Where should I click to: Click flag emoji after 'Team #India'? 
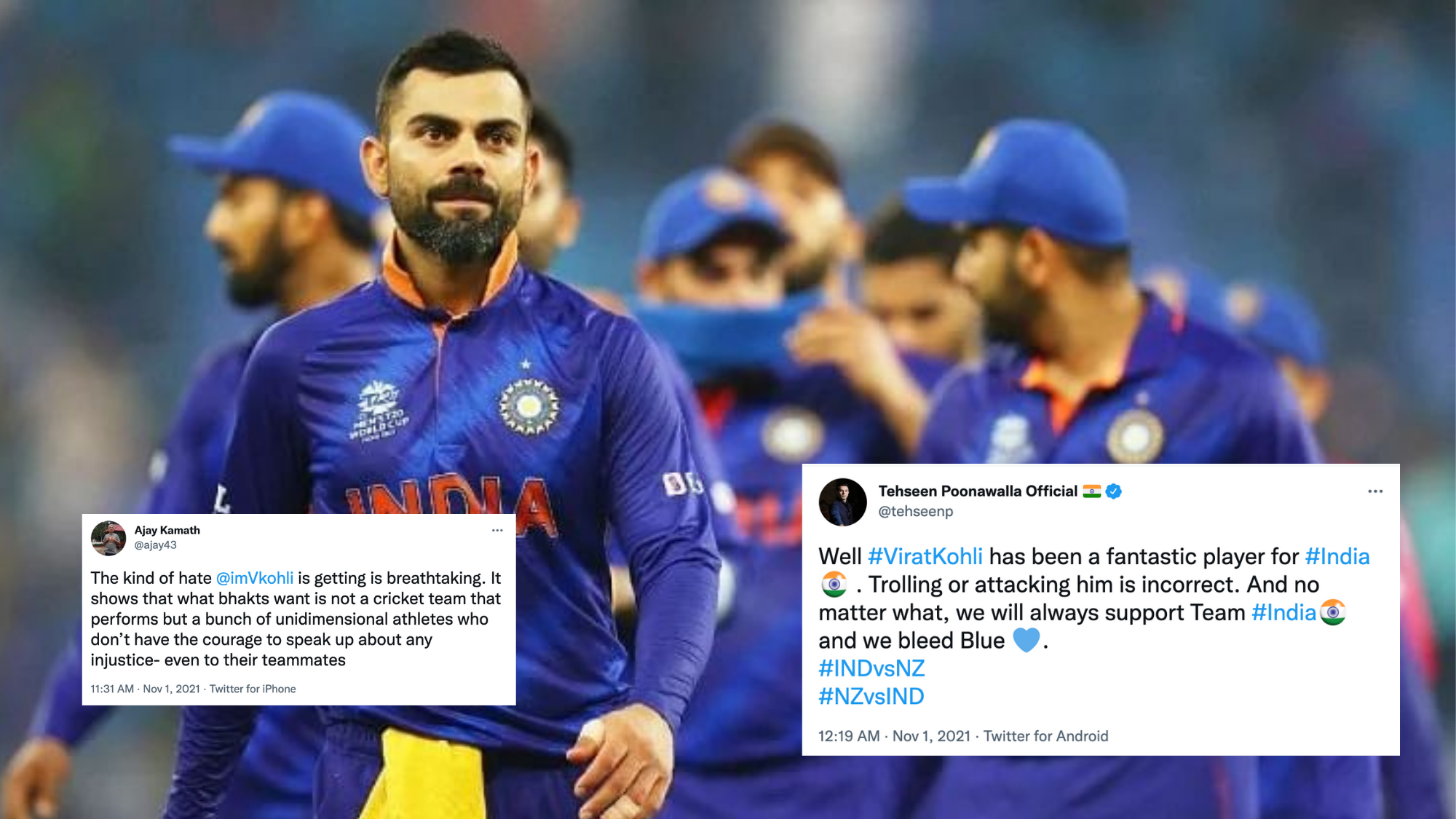(1333, 612)
